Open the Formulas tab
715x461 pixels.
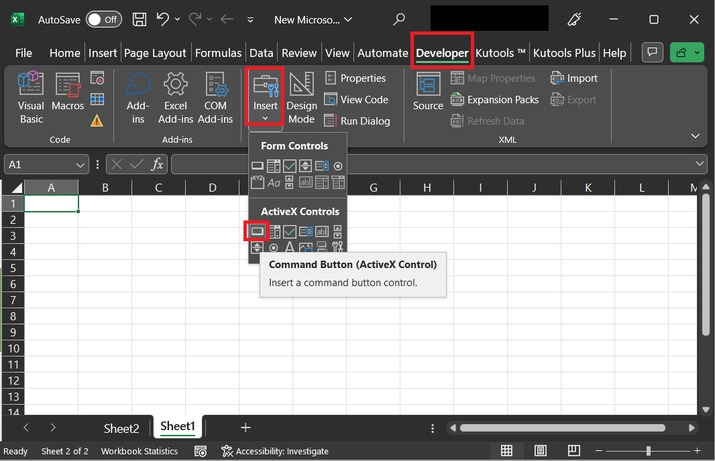click(x=218, y=53)
